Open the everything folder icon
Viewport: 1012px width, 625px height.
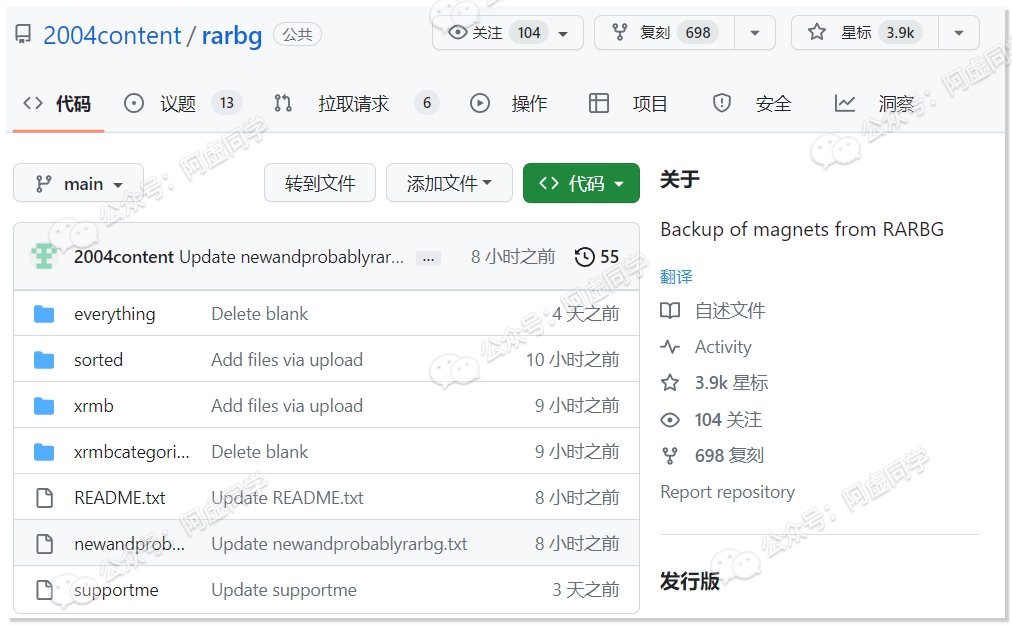pos(44,313)
